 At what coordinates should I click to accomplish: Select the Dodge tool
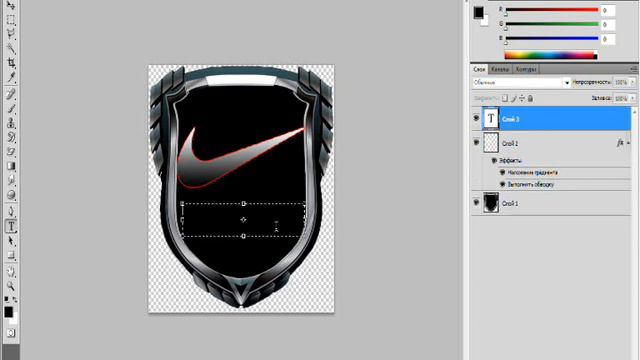[x=11, y=195]
